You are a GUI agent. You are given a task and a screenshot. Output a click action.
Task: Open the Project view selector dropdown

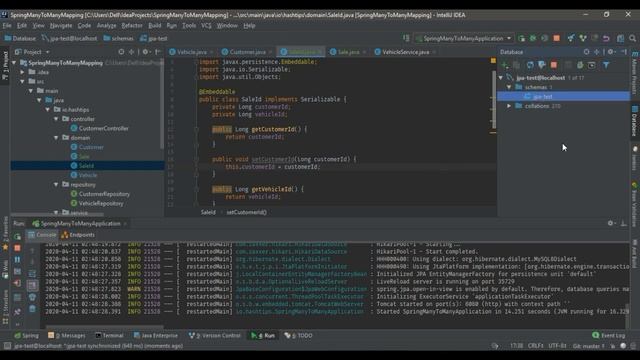[32, 52]
